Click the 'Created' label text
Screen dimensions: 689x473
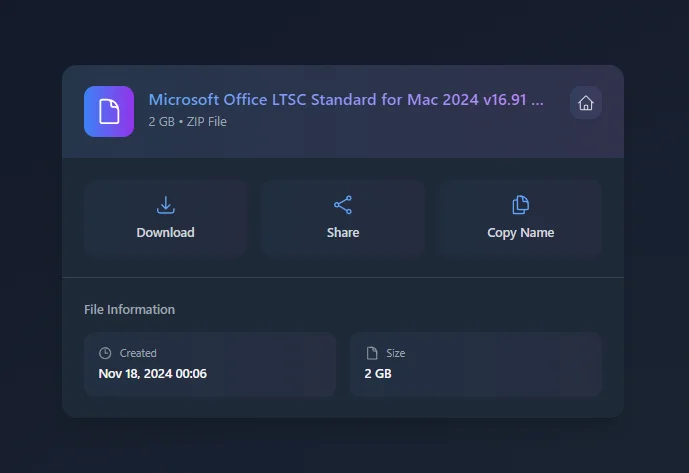(138, 353)
